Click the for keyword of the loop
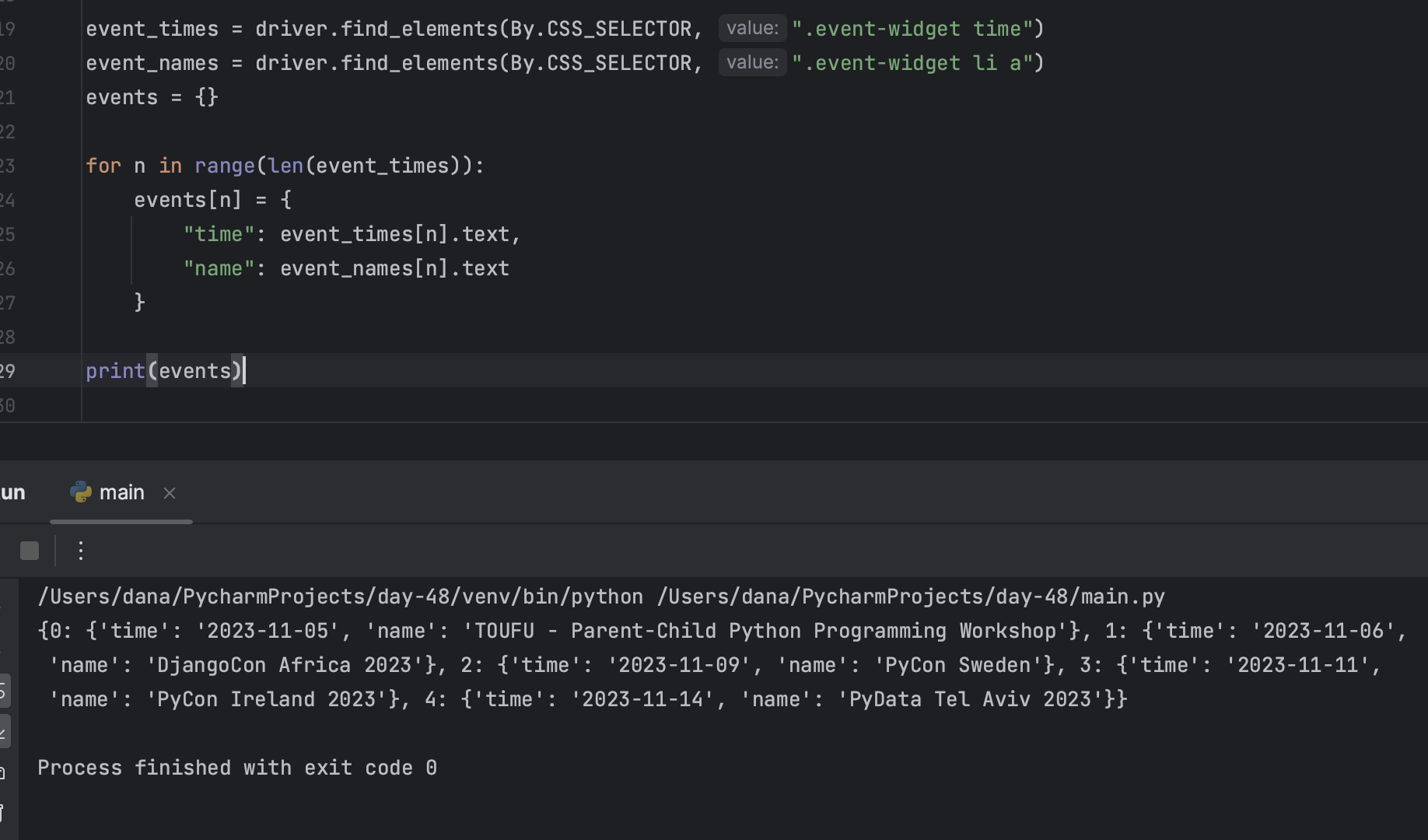1428x840 pixels. click(103, 166)
